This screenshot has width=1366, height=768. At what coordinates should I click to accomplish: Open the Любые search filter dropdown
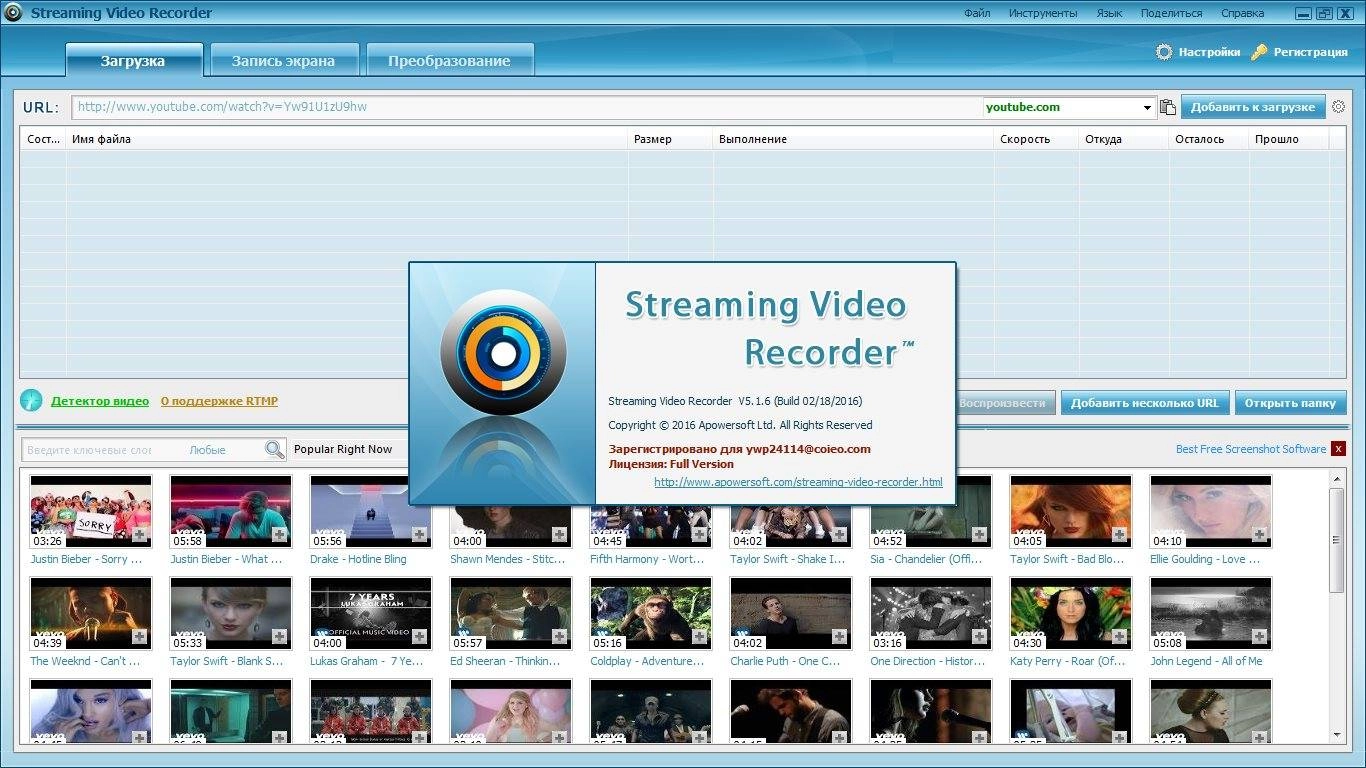[x=207, y=451]
